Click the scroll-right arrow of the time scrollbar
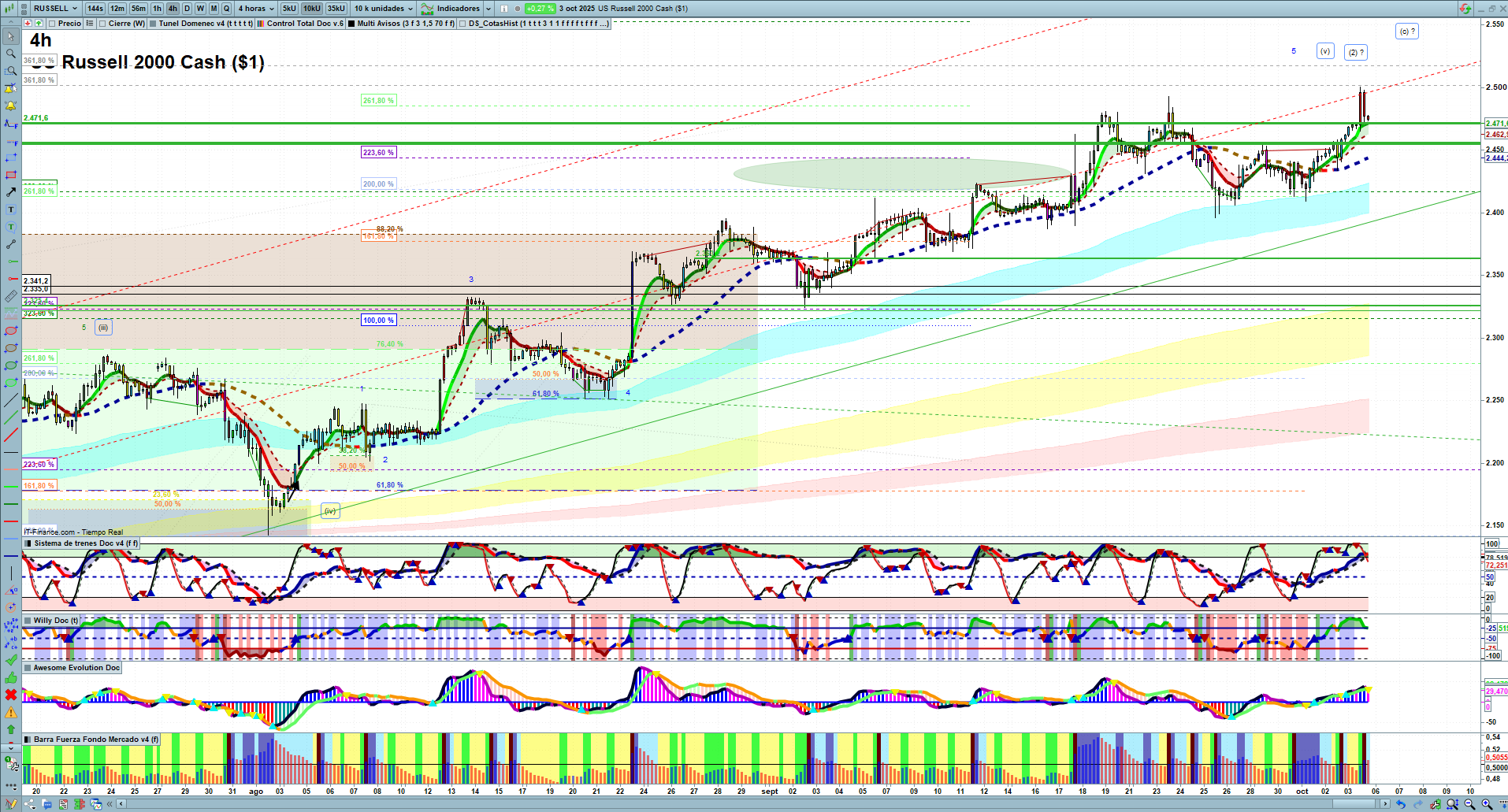The width and height of the screenshot is (1508, 812). (x=1385, y=804)
